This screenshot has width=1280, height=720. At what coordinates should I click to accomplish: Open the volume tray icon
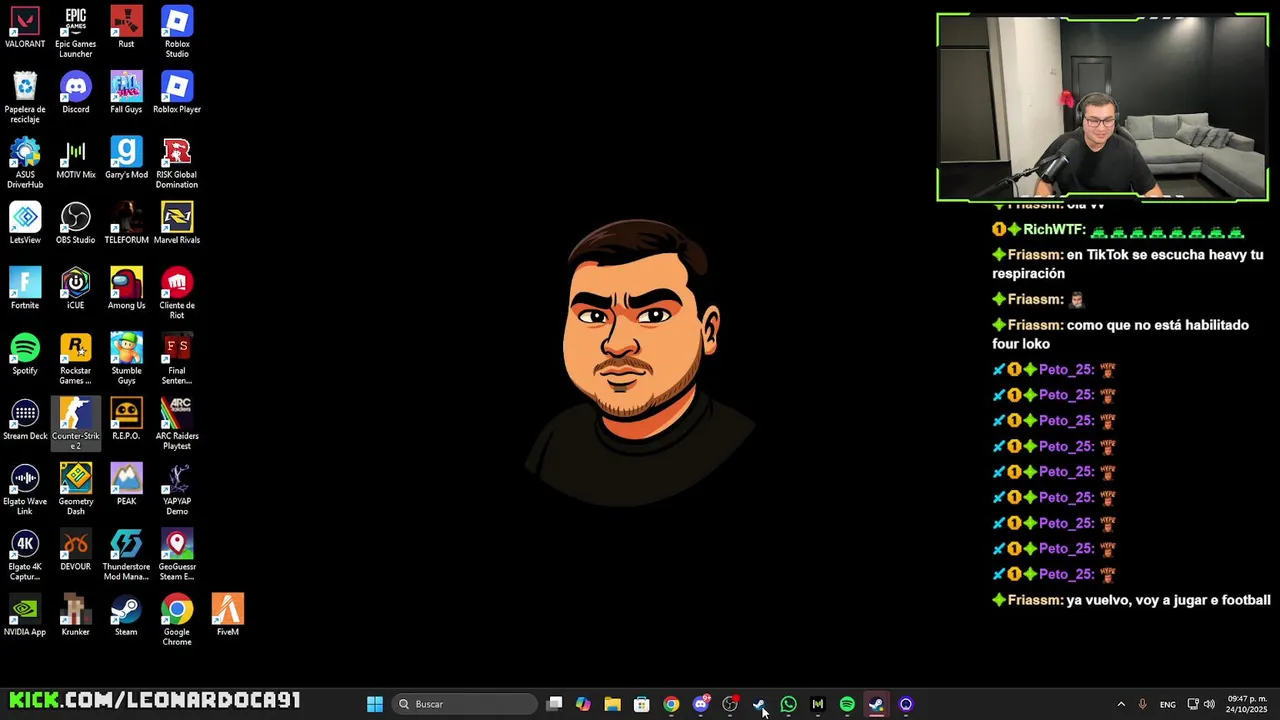coord(1209,704)
